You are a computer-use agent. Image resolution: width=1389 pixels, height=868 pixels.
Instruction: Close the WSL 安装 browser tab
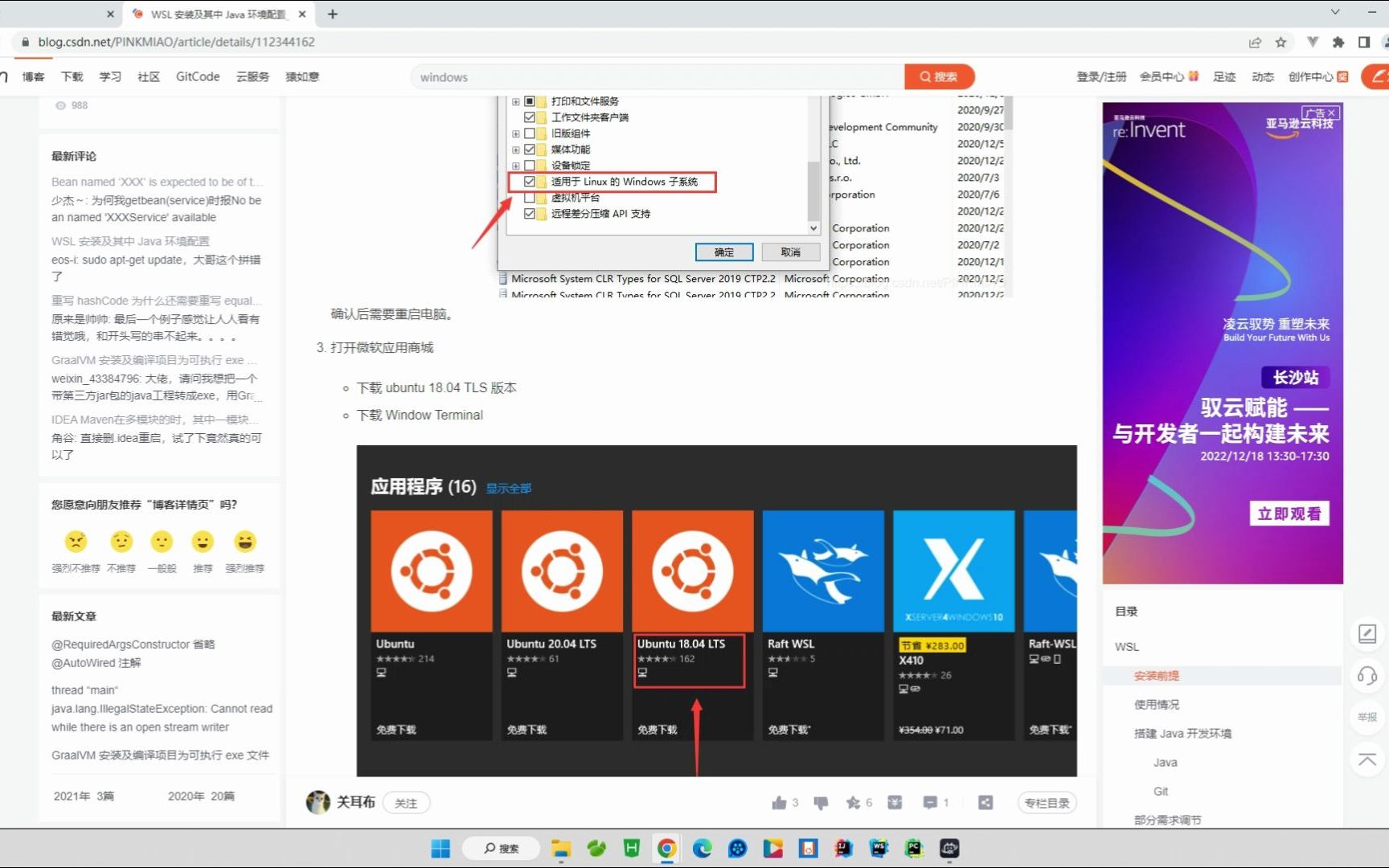tap(302, 14)
